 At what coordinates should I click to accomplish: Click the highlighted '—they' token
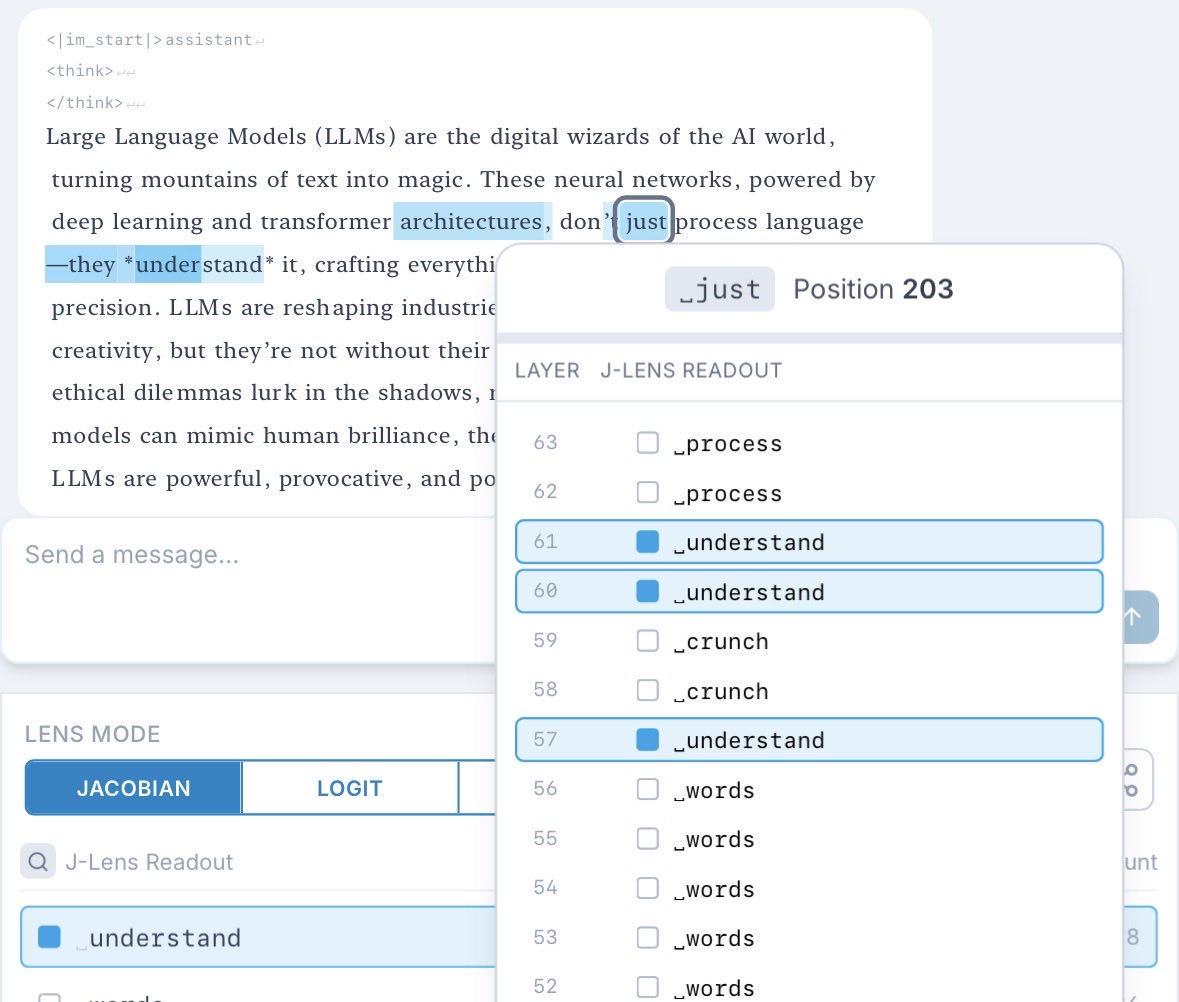click(81, 264)
